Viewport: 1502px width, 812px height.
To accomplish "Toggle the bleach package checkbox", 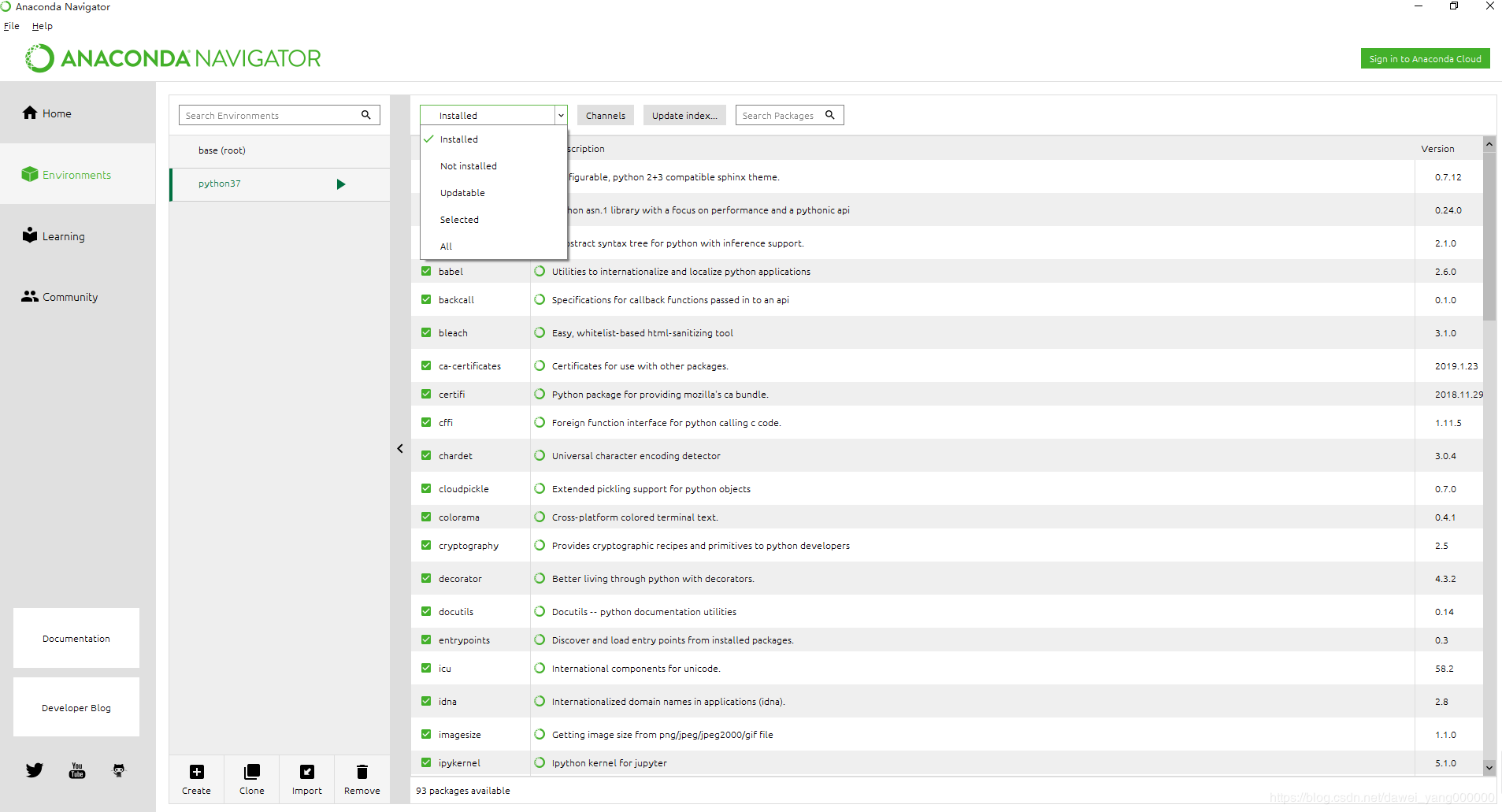I will (426, 332).
